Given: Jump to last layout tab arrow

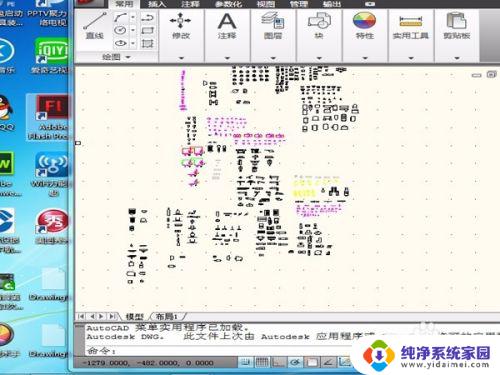Looking at the screenshot, I should pyautogui.click(x=113, y=316).
